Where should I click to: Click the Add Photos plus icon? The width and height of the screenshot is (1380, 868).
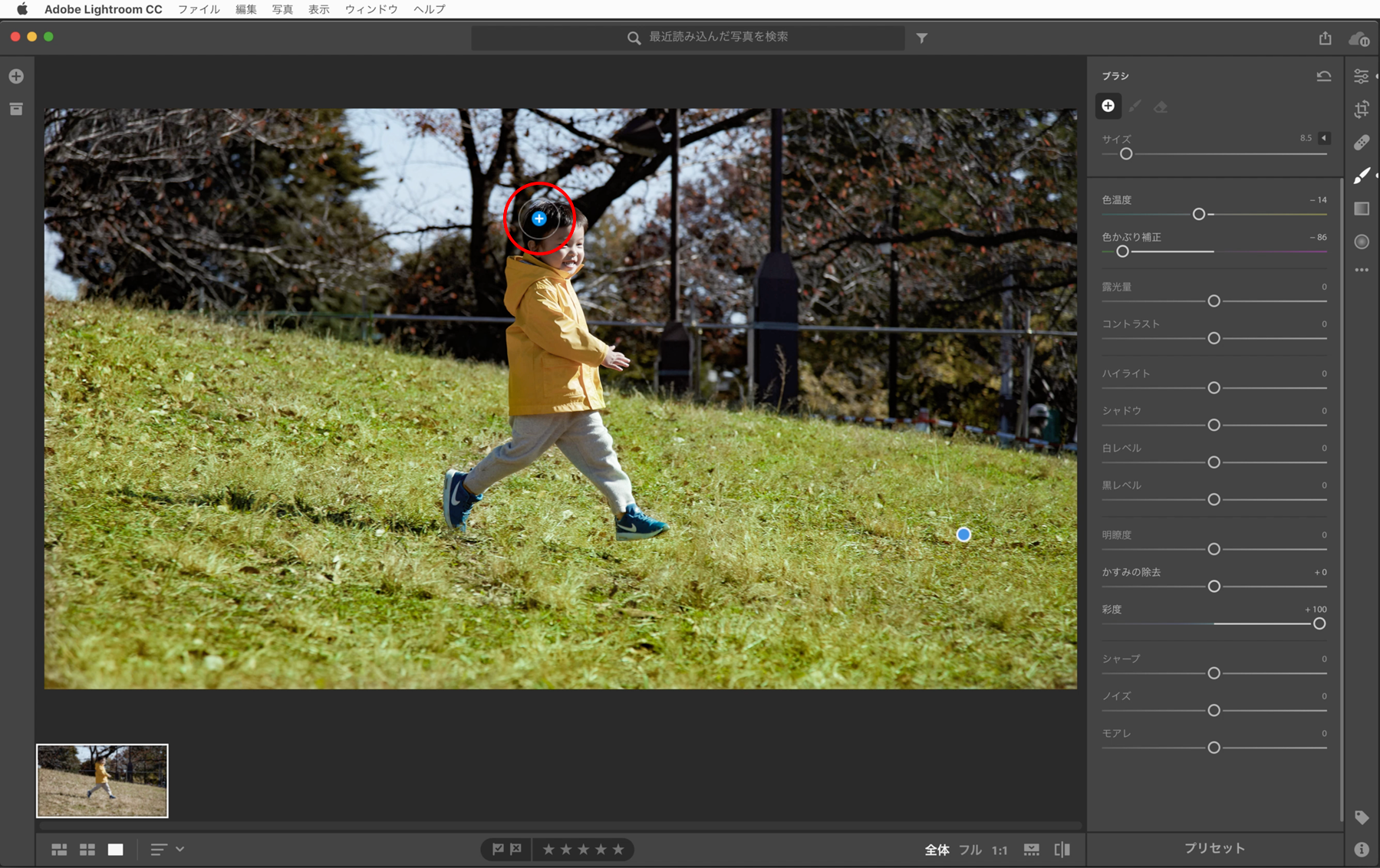pos(16,76)
